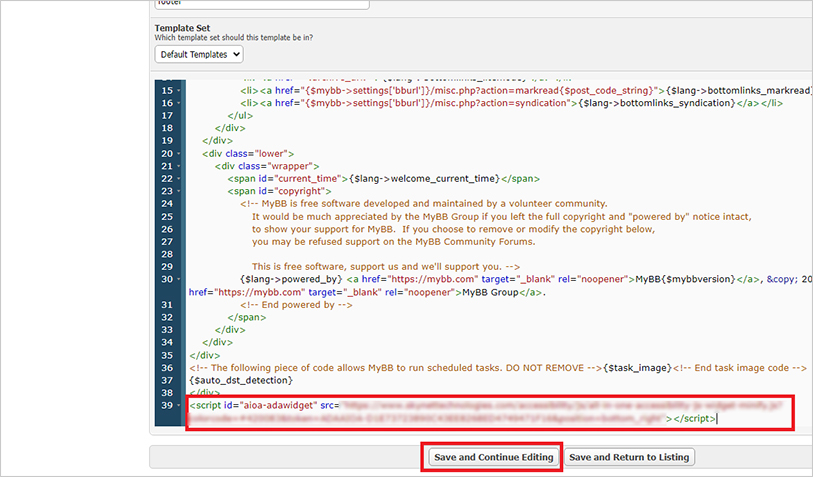Click fold arrow beside line 16
Viewport: 813px width, 477px height.
(x=181, y=103)
